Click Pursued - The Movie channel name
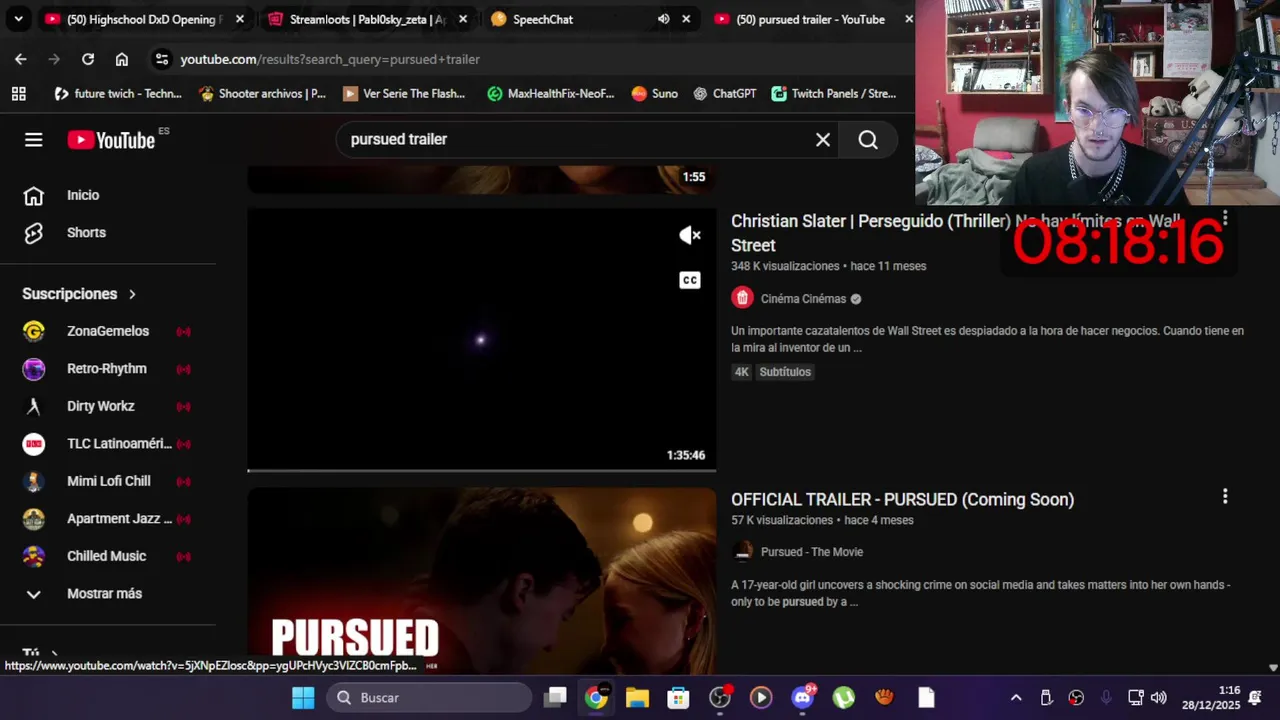 click(x=812, y=552)
